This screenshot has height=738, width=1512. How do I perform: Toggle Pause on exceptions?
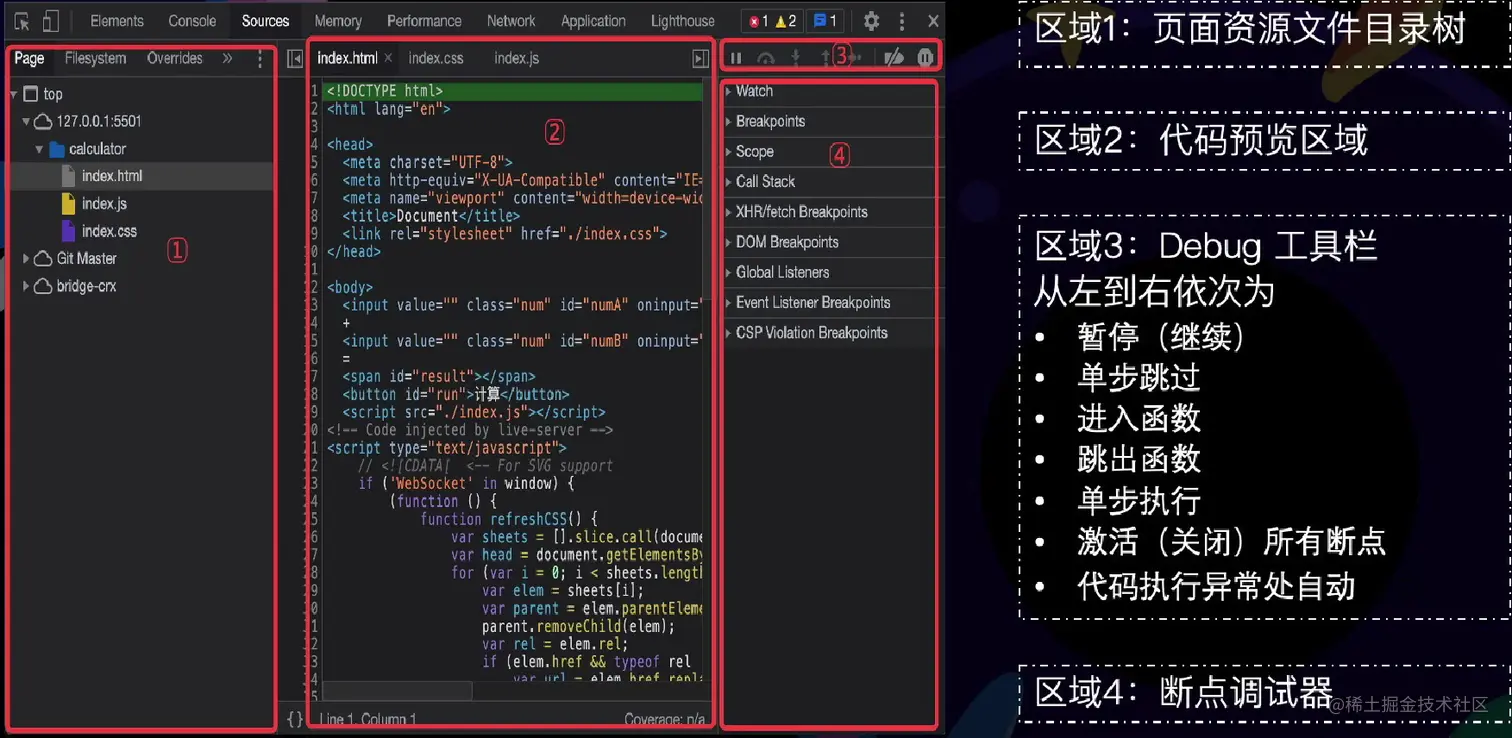click(x=925, y=58)
